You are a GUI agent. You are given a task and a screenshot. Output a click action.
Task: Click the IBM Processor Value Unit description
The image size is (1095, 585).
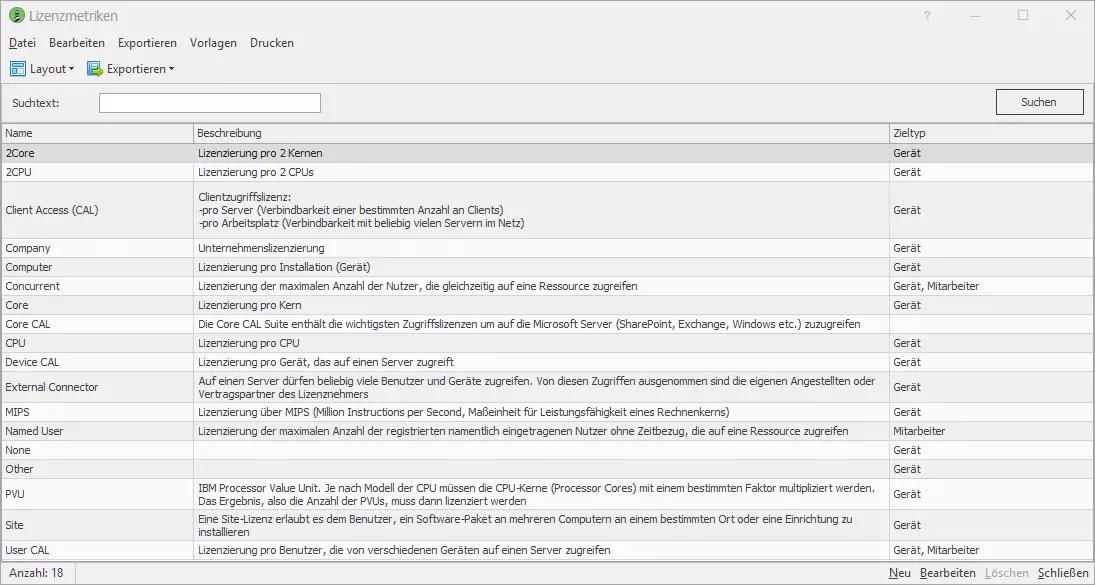[536, 494]
